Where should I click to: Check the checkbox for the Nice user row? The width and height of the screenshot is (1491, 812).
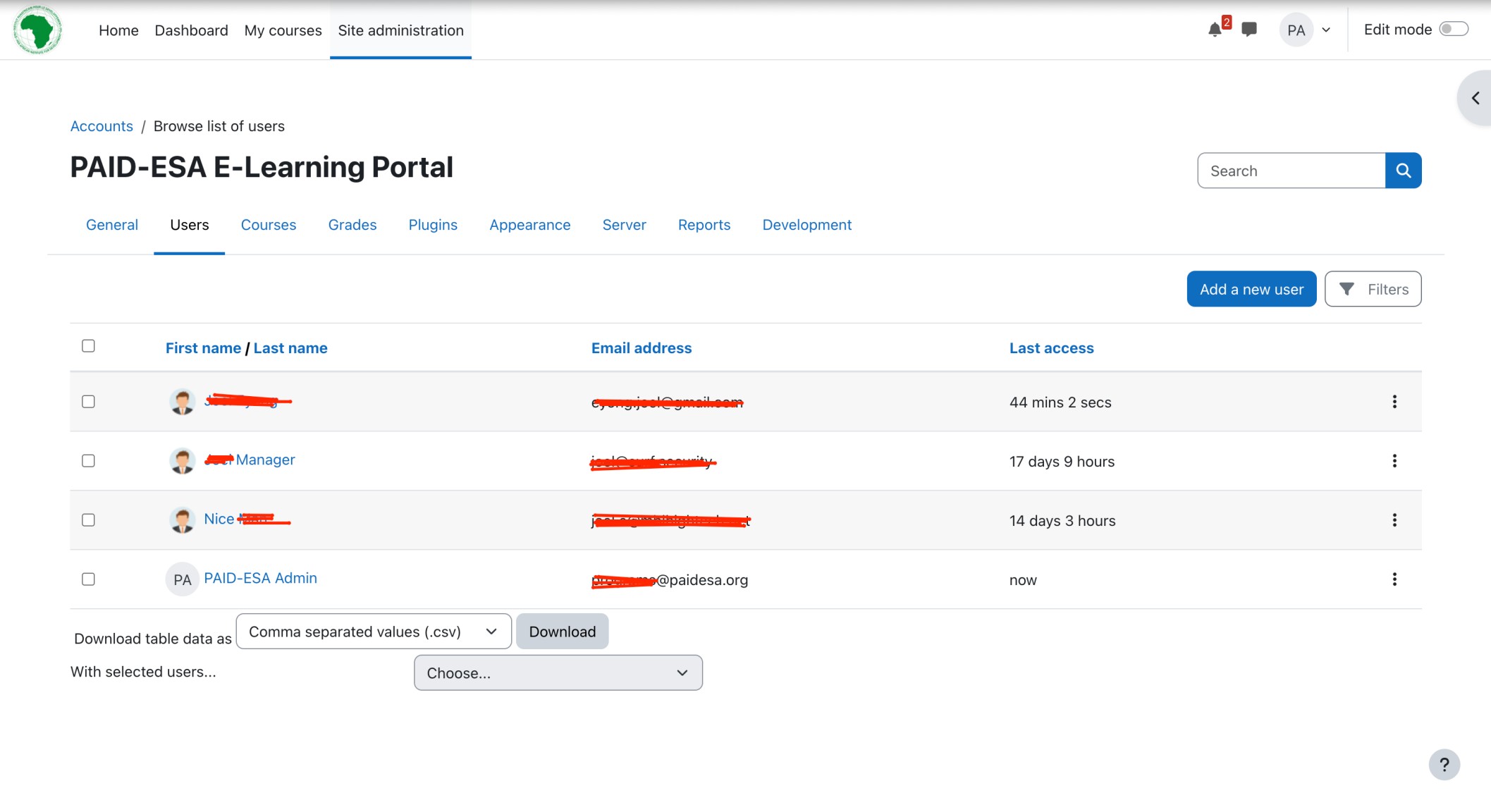coord(88,520)
